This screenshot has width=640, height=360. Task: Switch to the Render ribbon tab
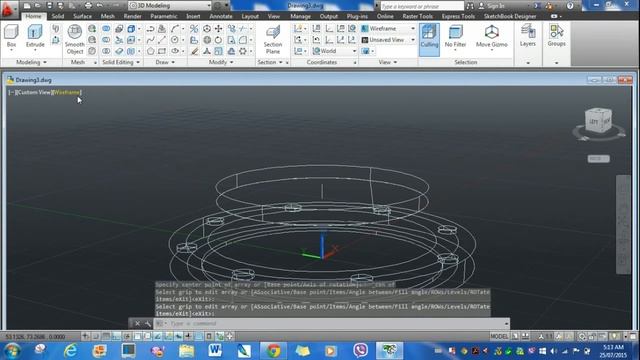coord(132,16)
